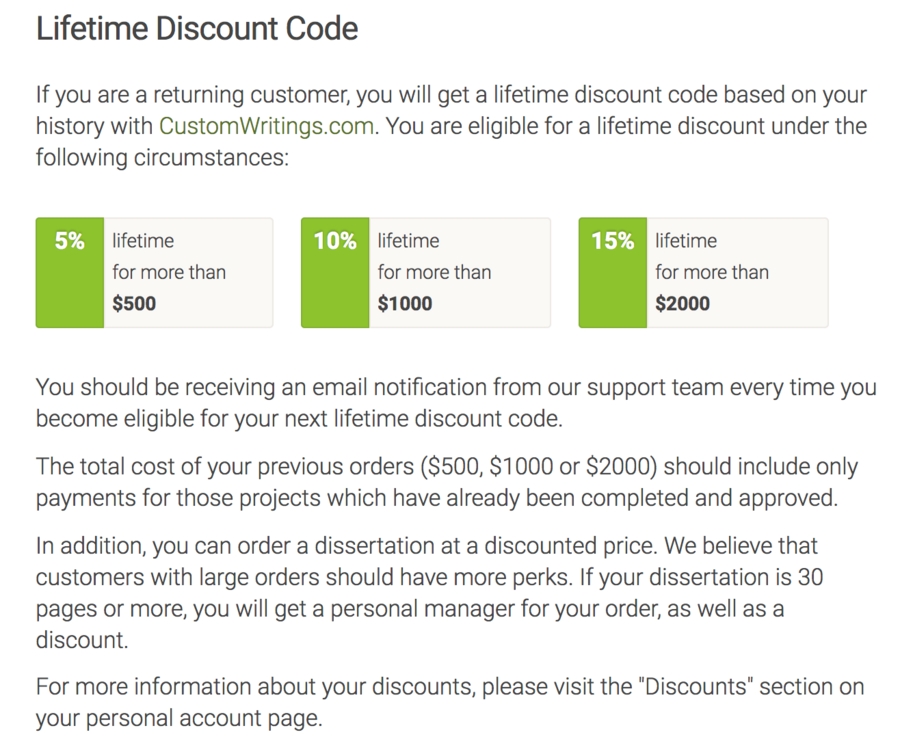This screenshot has width=900, height=741.
Task: Click the total cost of previous orders paragraph
Action: pos(447,482)
